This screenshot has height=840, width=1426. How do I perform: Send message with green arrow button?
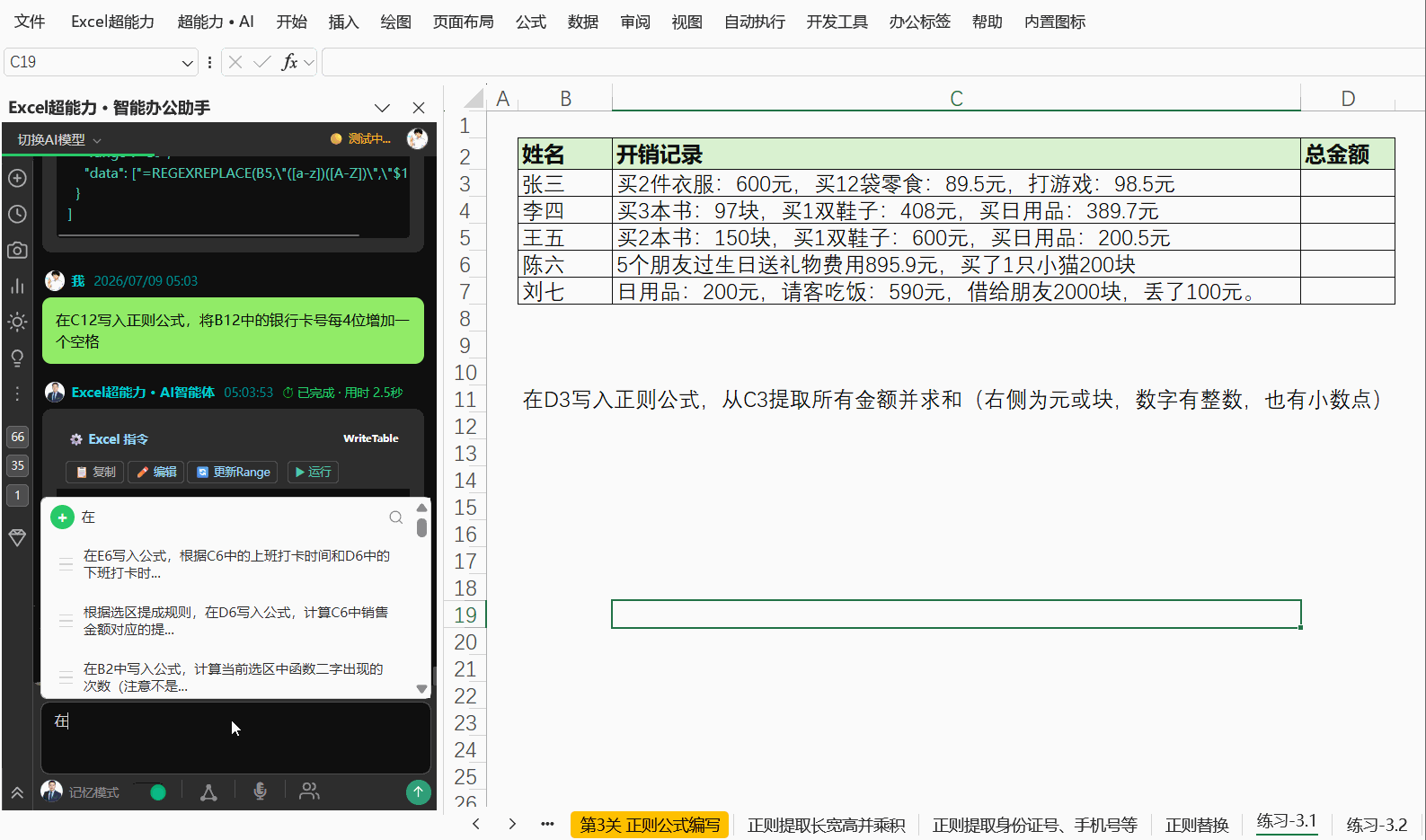pos(418,791)
